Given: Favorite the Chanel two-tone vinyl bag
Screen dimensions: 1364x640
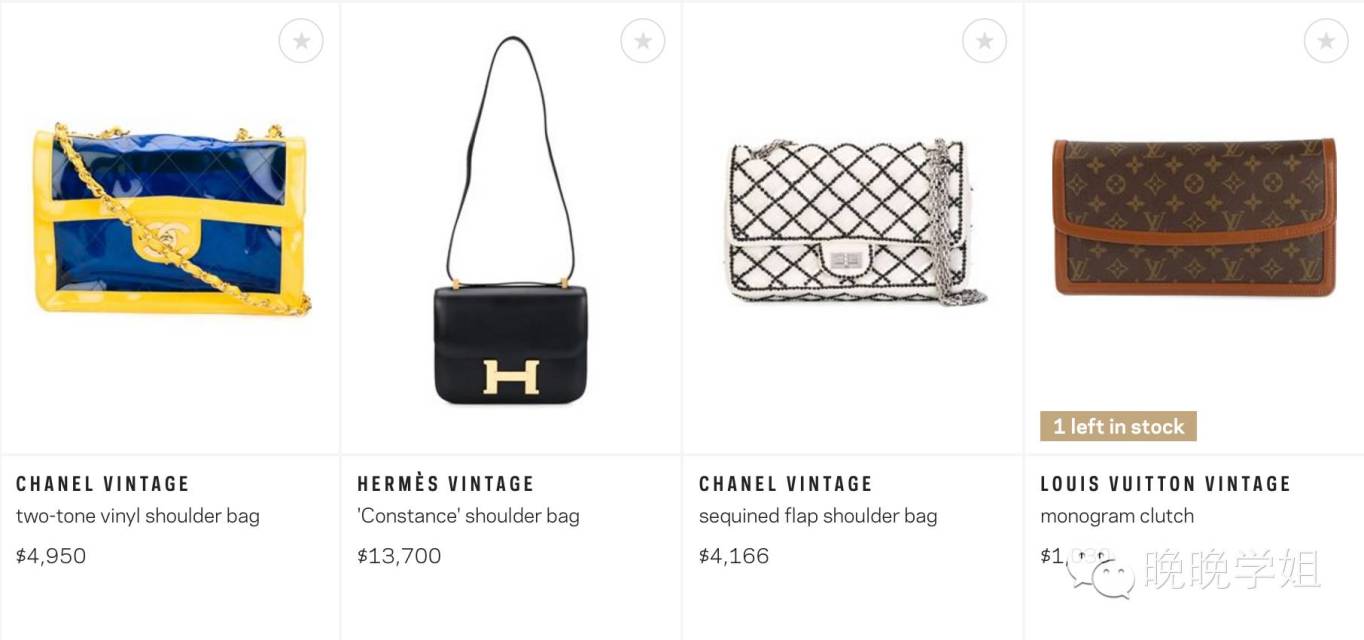Looking at the screenshot, I should 301,41.
